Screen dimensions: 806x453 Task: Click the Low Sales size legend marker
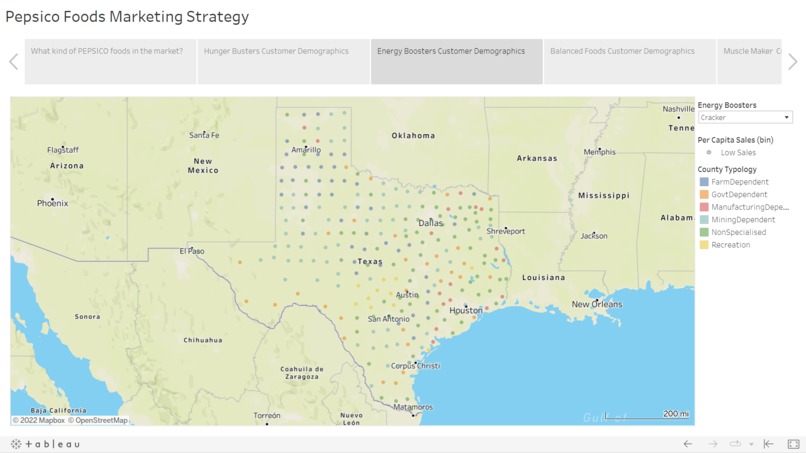(x=709, y=152)
